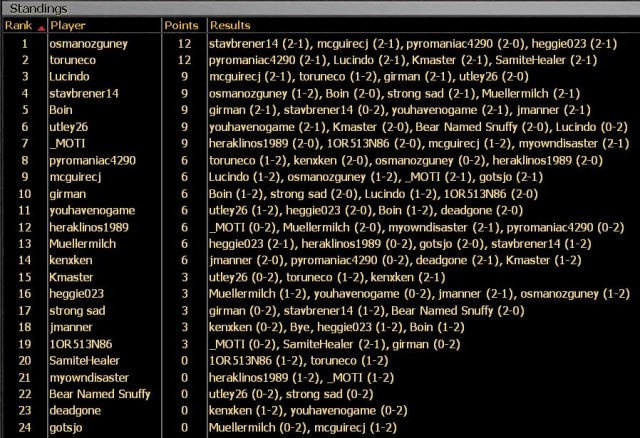Select player mcguirecj in the Player column
The width and height of the screenshot is (640, 438).
click(x=75, y=177)
